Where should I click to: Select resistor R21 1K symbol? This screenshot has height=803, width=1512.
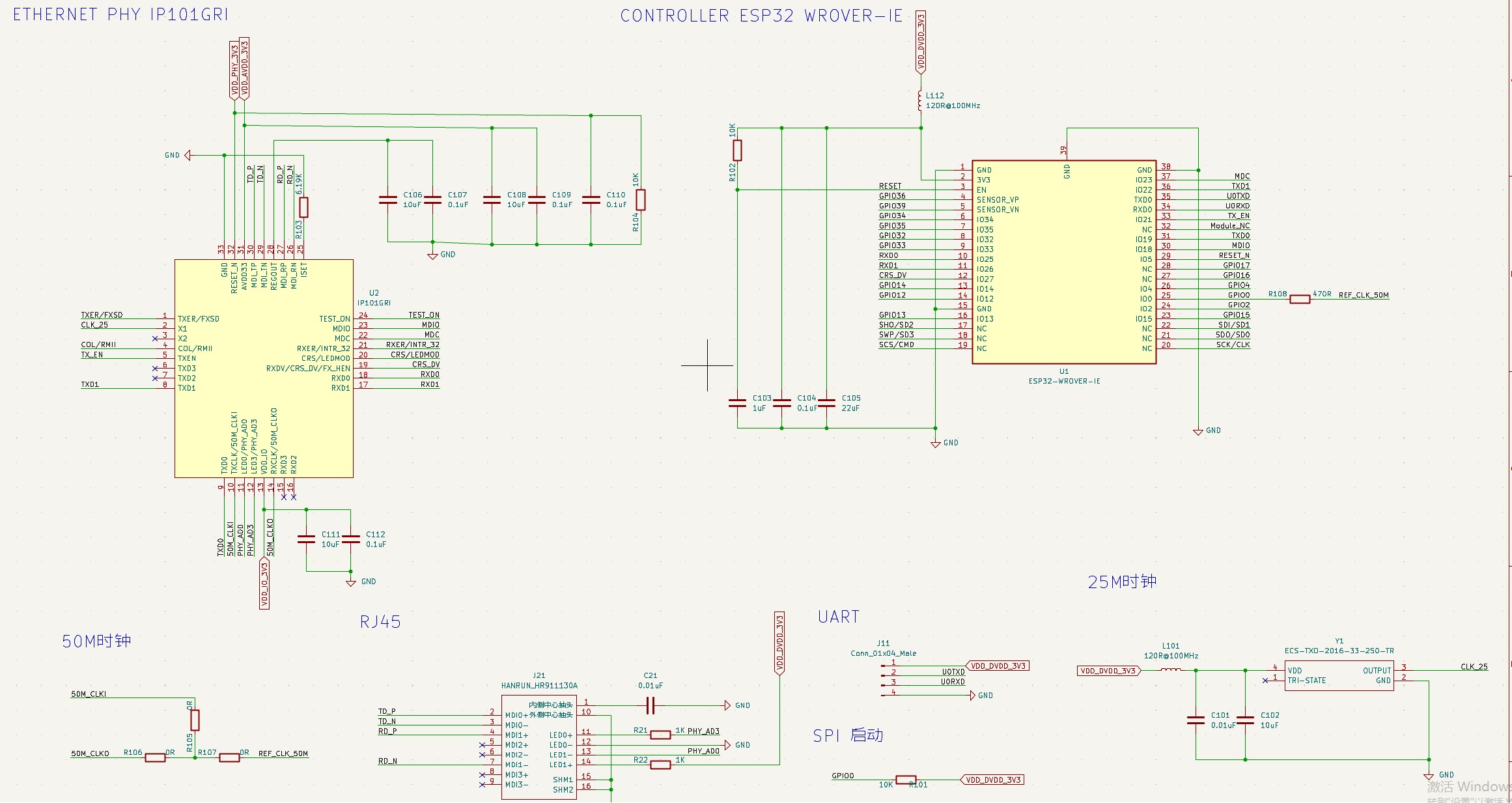660,735
